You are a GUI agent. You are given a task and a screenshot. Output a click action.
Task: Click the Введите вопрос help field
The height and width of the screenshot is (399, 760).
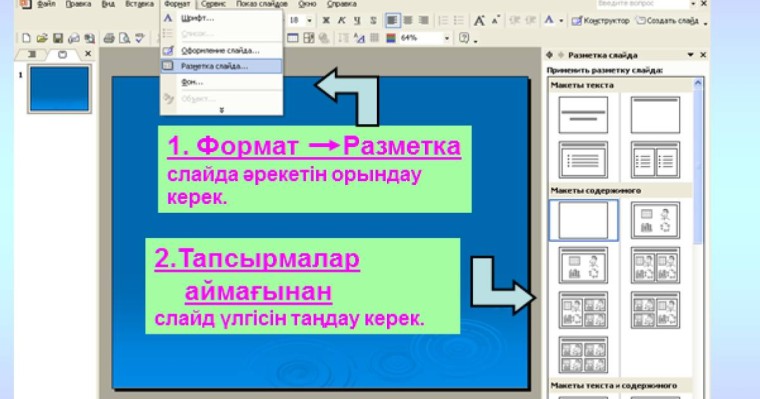(x=641, y=4)
